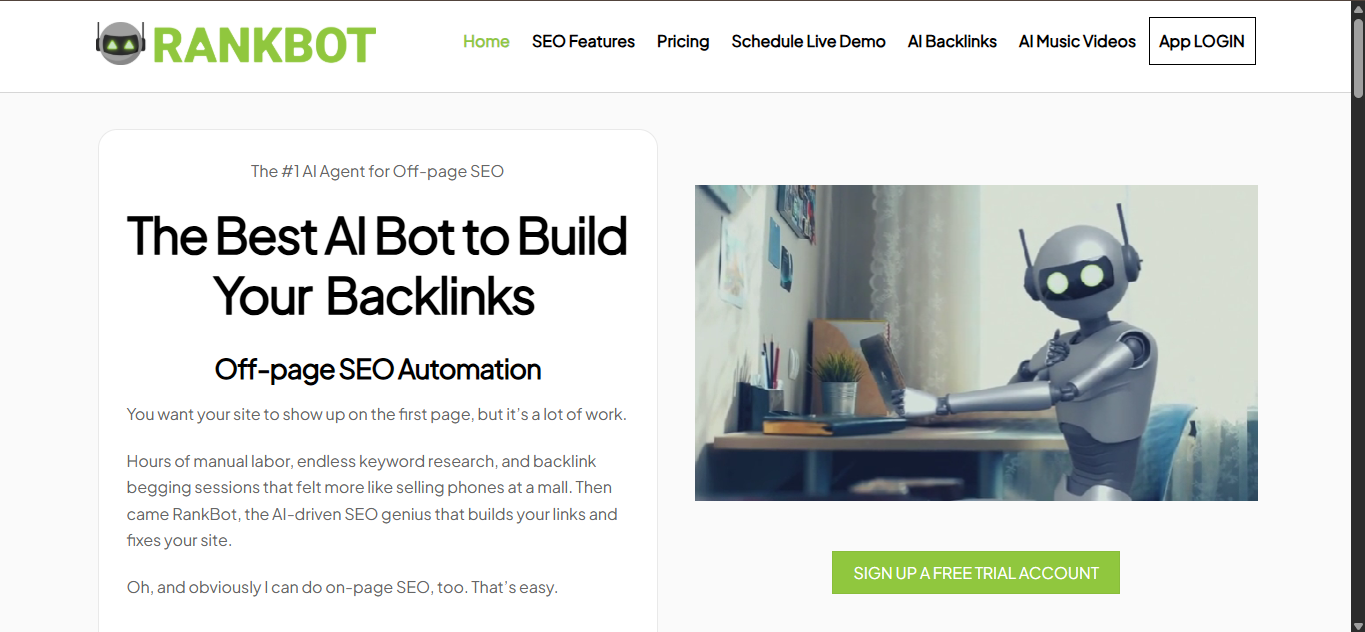The height and width of the screenshot is (632, 1365).
Task: Open the AI Music Videos nav link
Action: pyautogui.click(x=1077, y=41)
